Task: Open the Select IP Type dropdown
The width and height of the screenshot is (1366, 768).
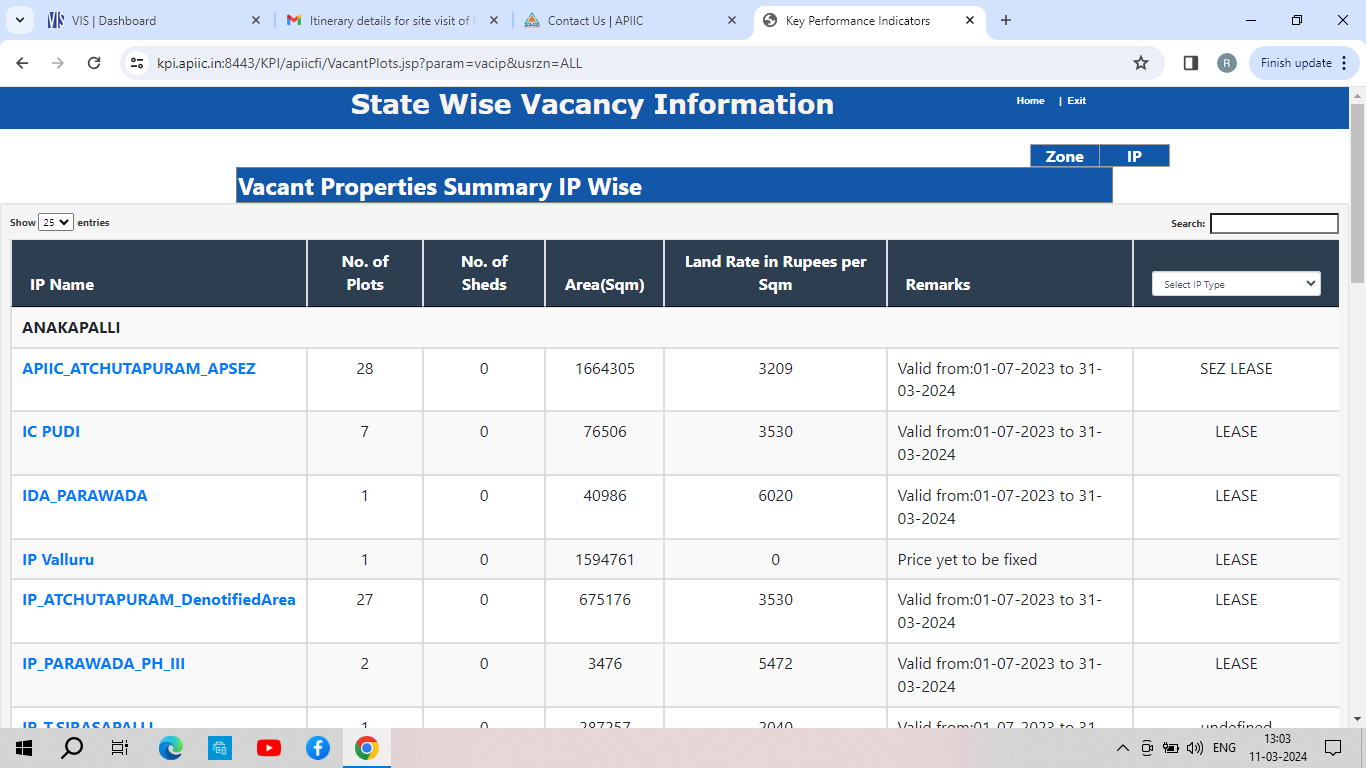Action: click(x=1236, y=284)
